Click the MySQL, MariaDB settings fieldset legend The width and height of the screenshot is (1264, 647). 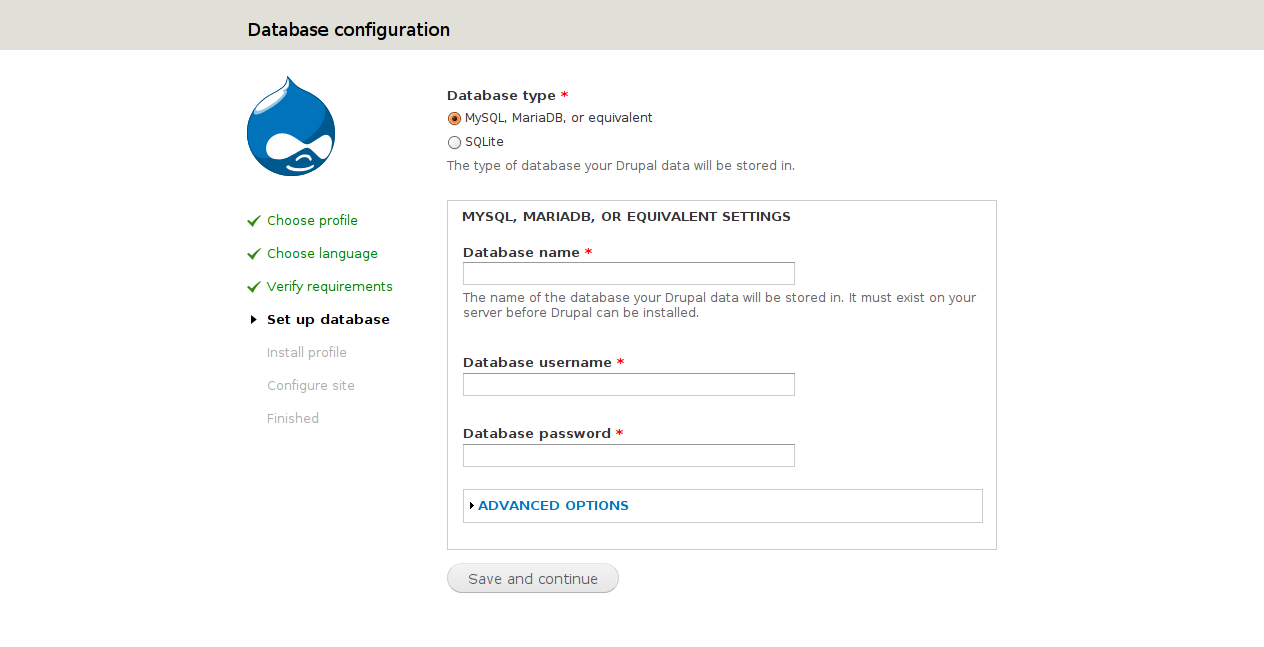point(626,217)
